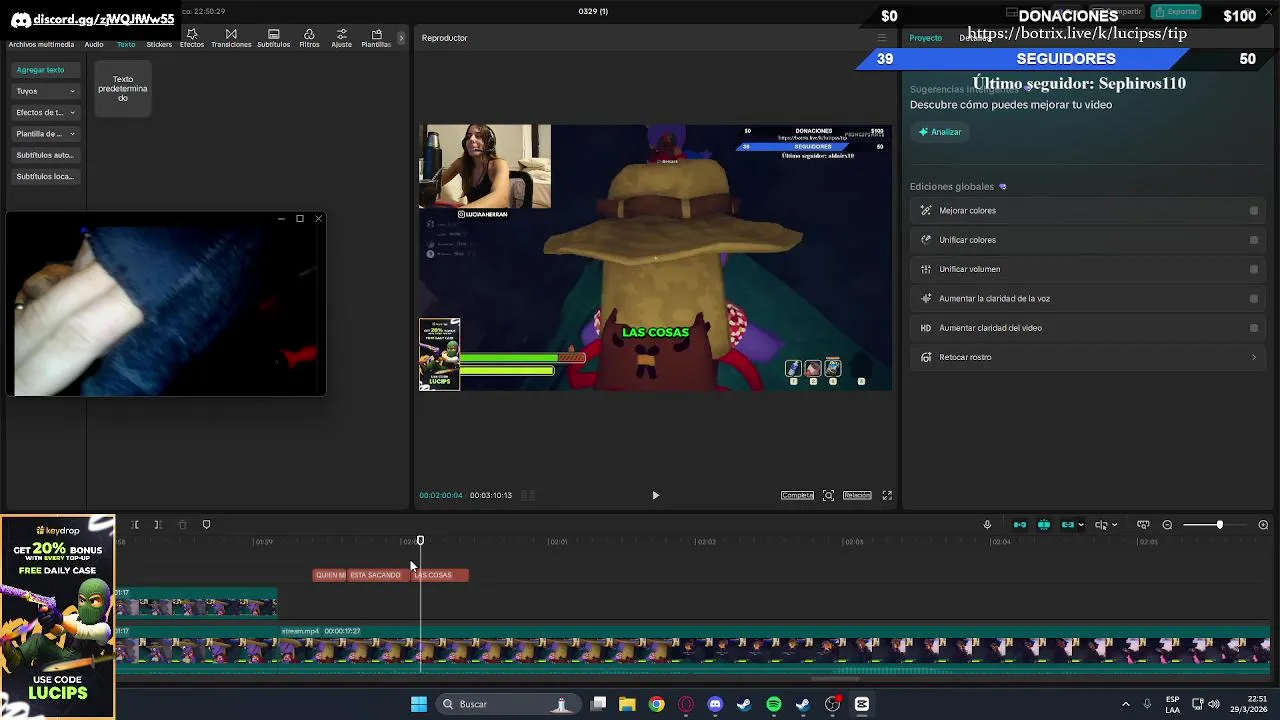The width and height of the screenshot is (1280, 720).
Task: Click the caption track icon left of zoom out
Action: 1142,525
